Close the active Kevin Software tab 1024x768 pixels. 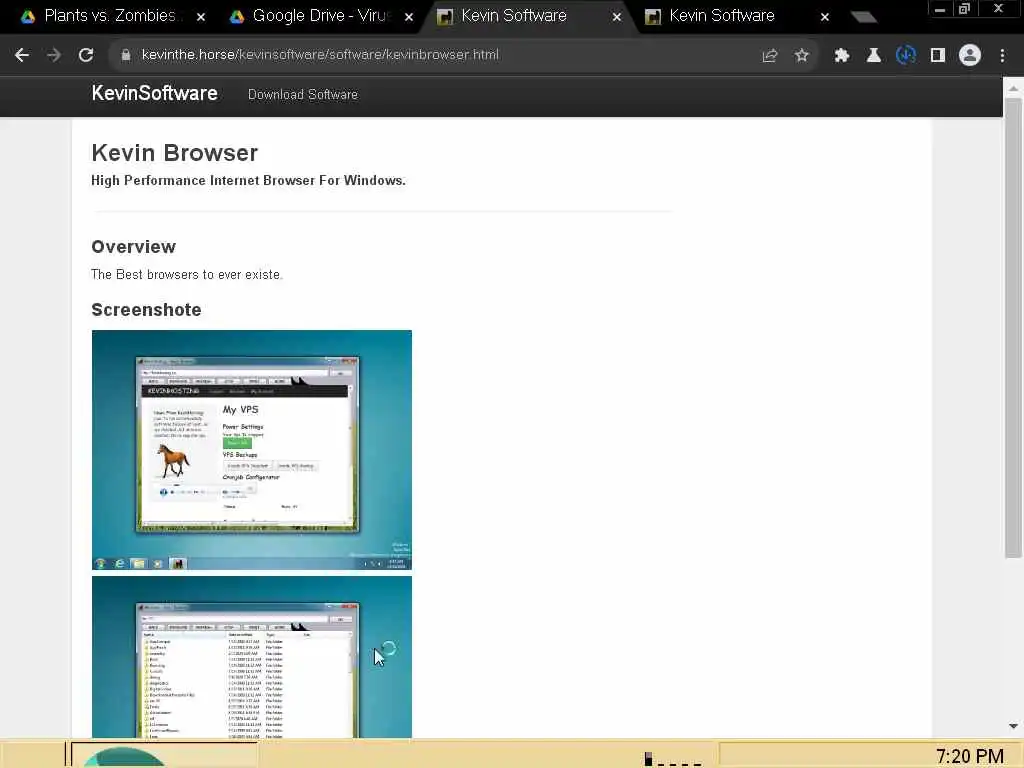616,17
